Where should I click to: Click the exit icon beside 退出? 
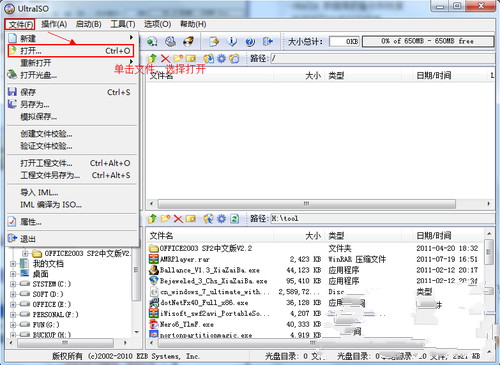(12, 238)
